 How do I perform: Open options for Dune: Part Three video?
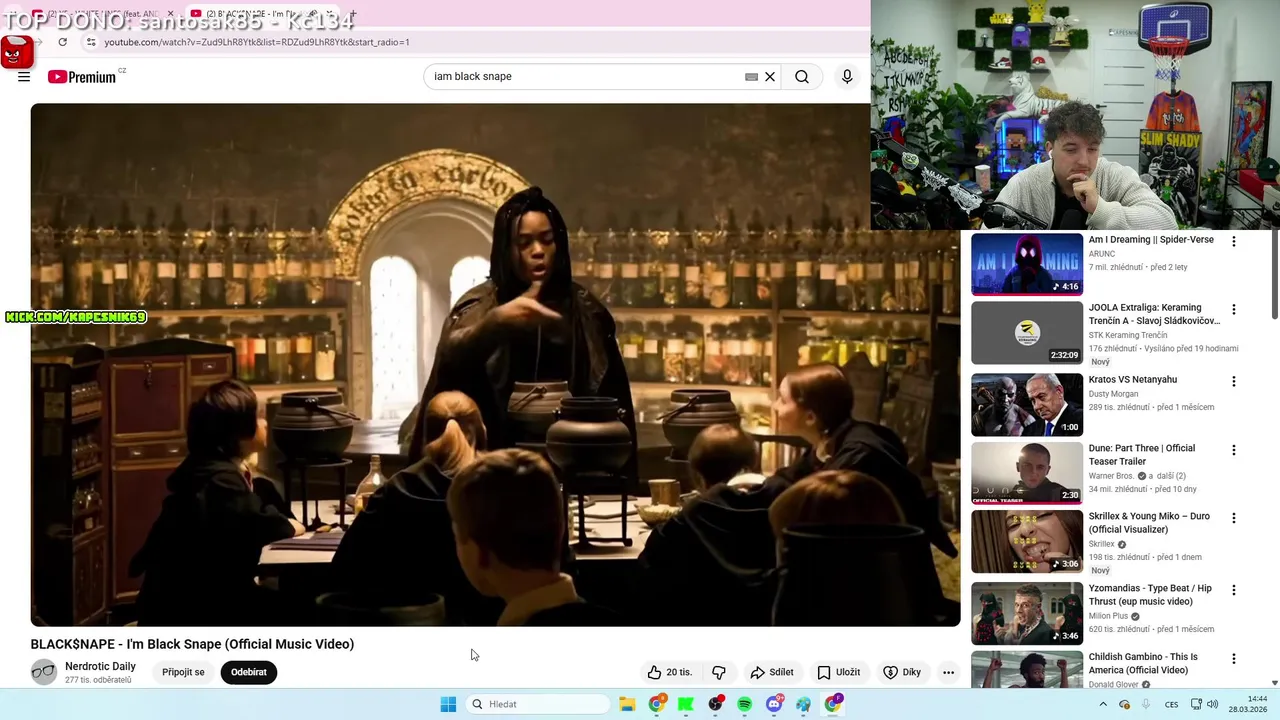click(1233, 450)
